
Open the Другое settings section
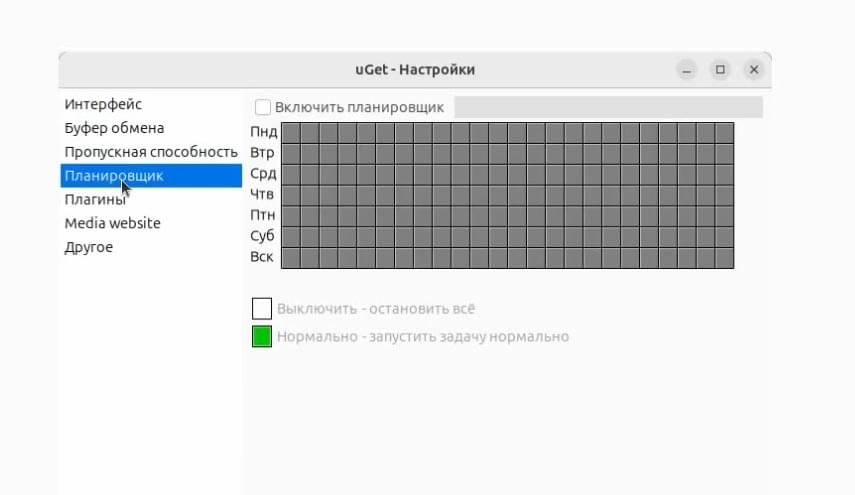(151, 247)
